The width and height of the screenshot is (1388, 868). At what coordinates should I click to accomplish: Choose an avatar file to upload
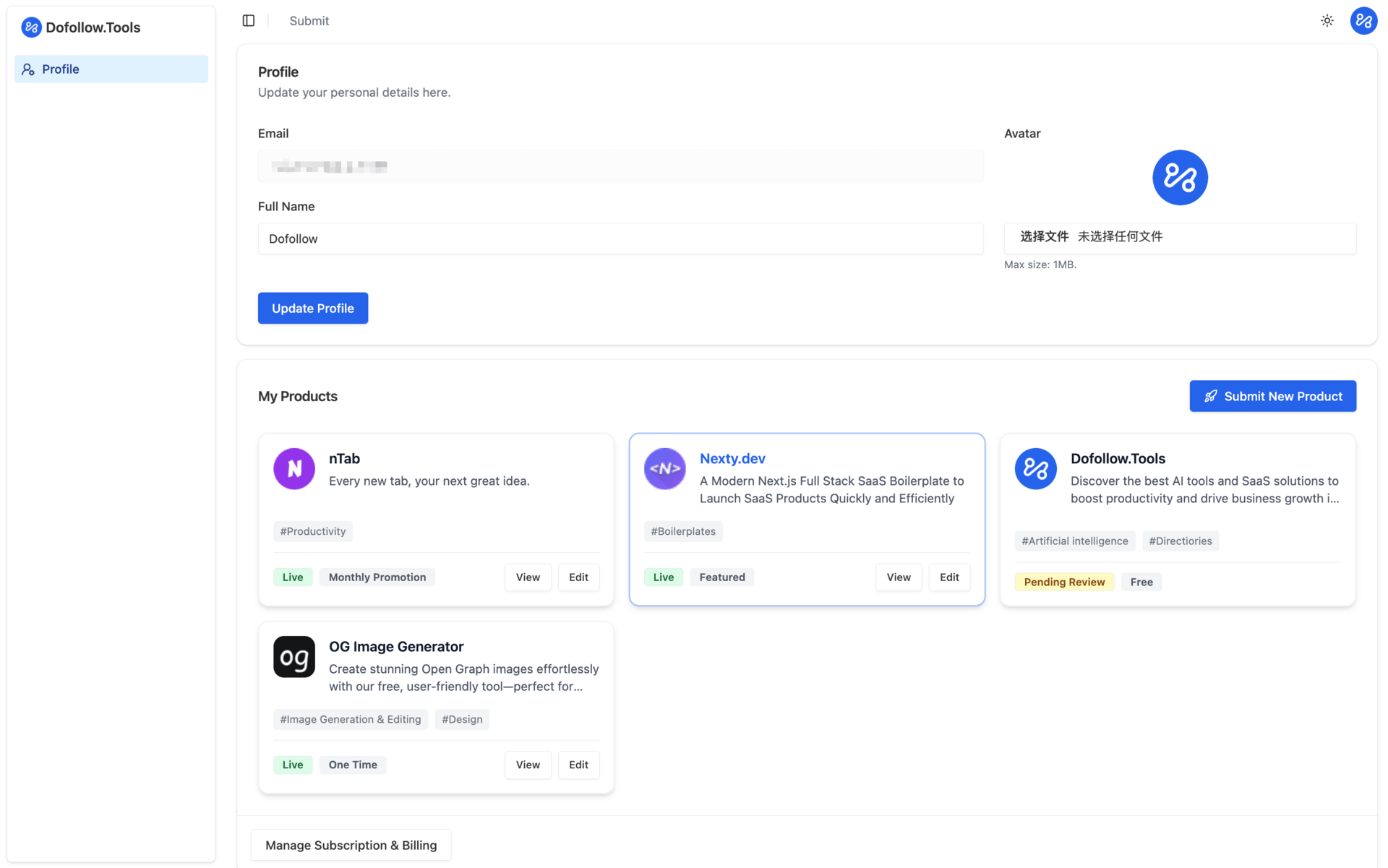1044,237
